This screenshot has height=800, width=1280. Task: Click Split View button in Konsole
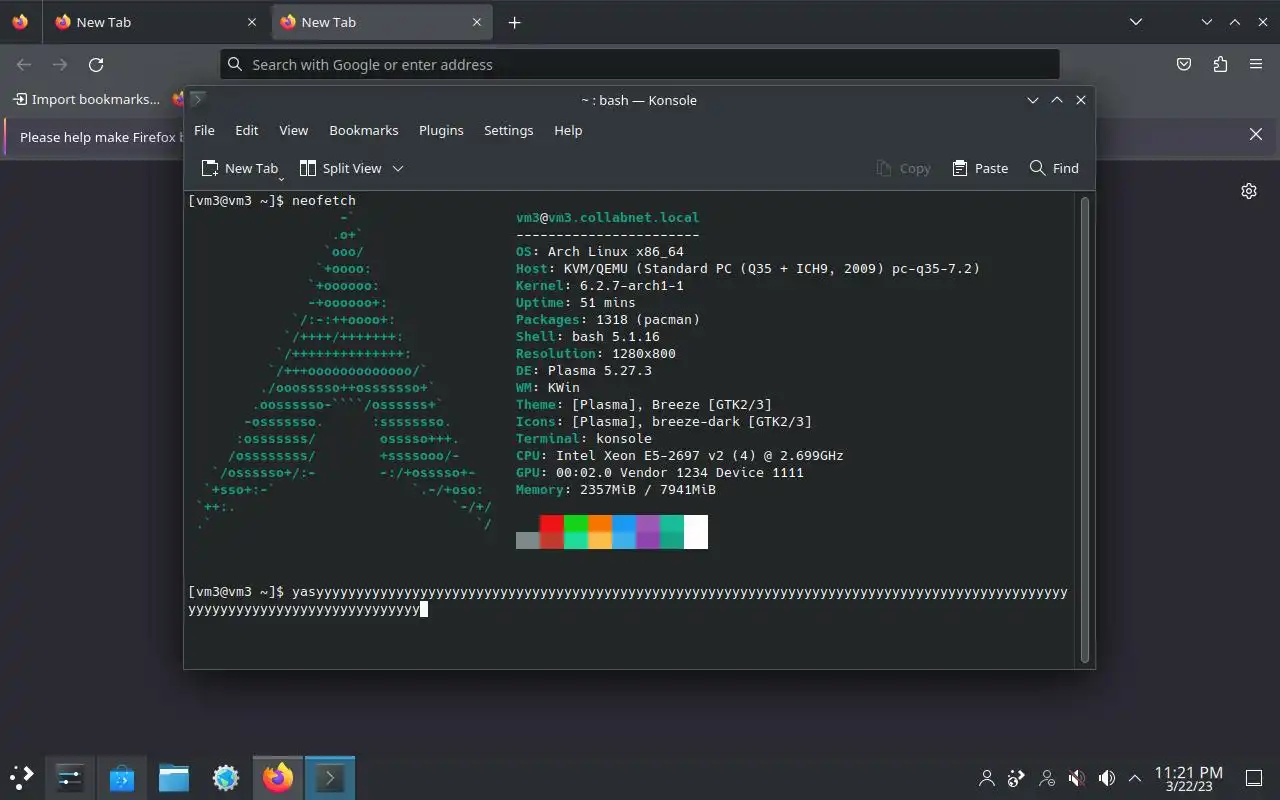[341, 168]
